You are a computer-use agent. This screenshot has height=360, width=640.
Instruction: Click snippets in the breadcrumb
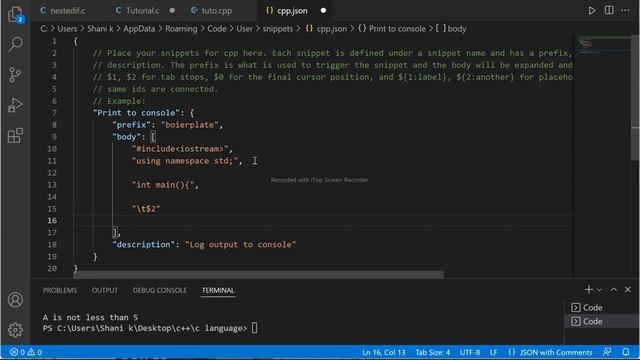[278, 29]
